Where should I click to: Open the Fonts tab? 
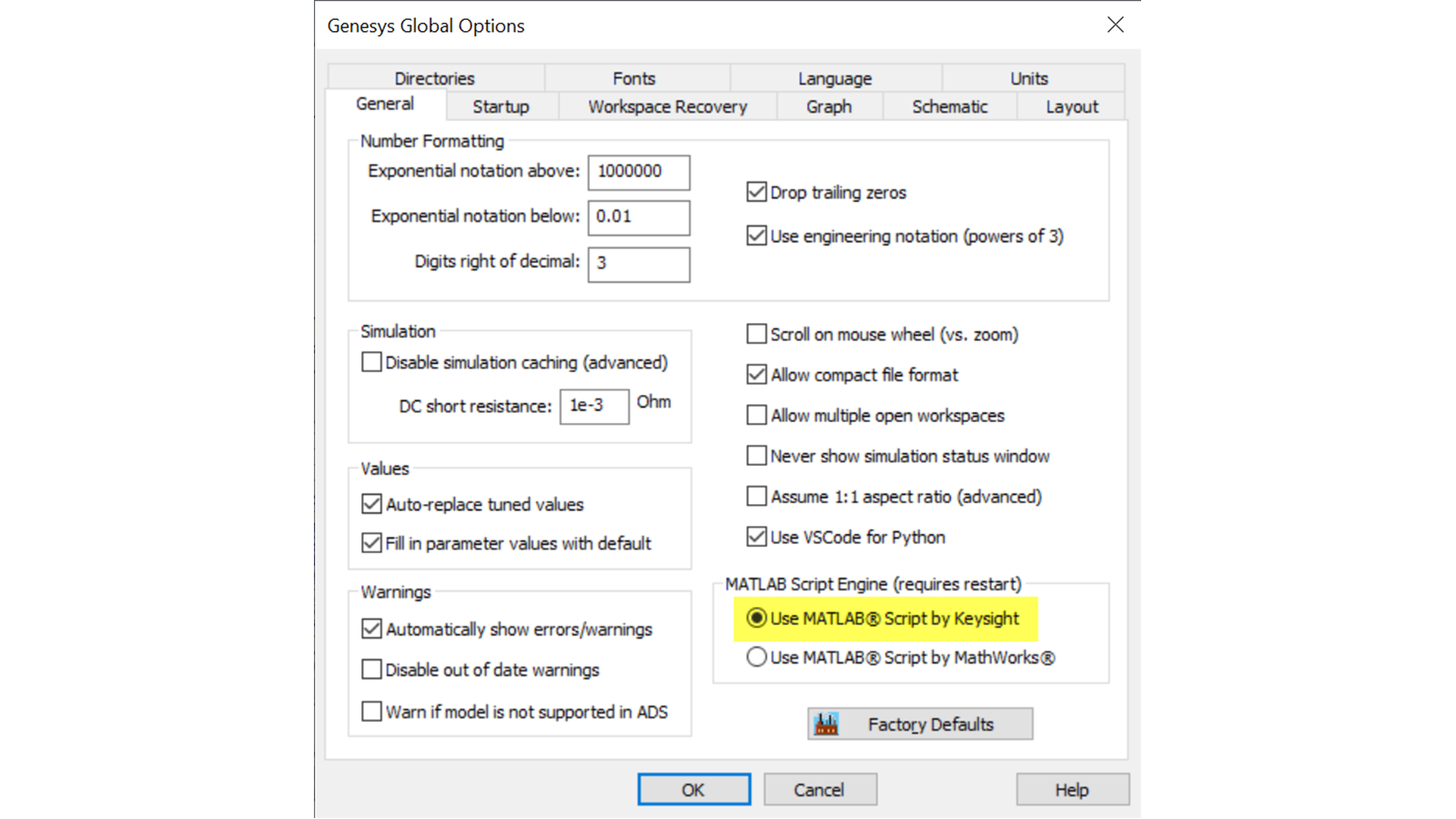point(633,78)
